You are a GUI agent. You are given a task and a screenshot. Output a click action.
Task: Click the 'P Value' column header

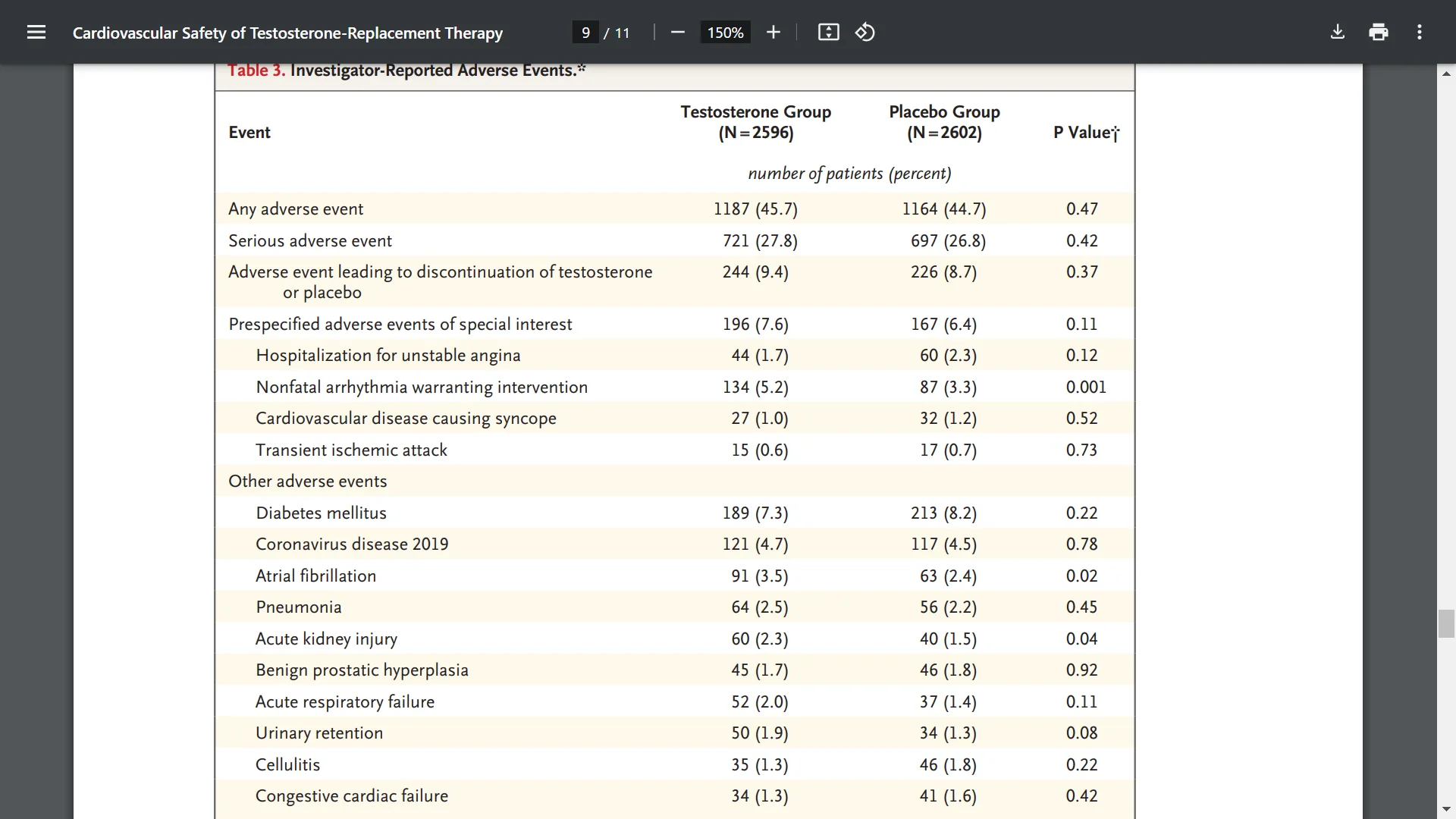point(1086,133)
